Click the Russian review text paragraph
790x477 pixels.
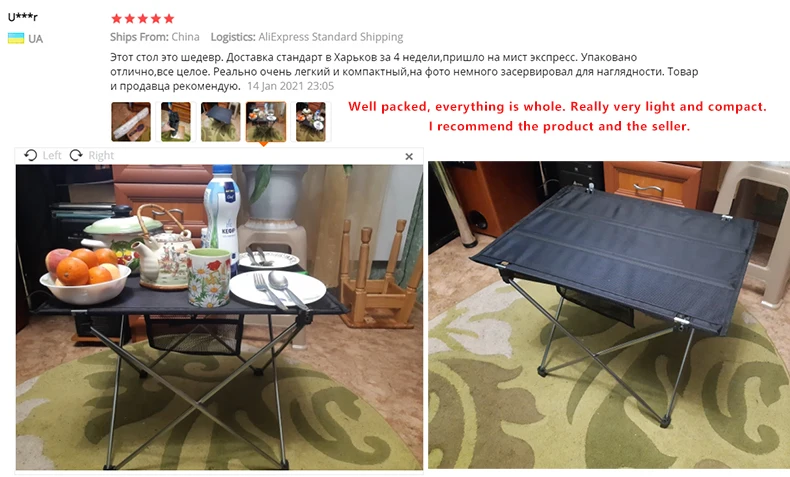(x=404, y=72)
